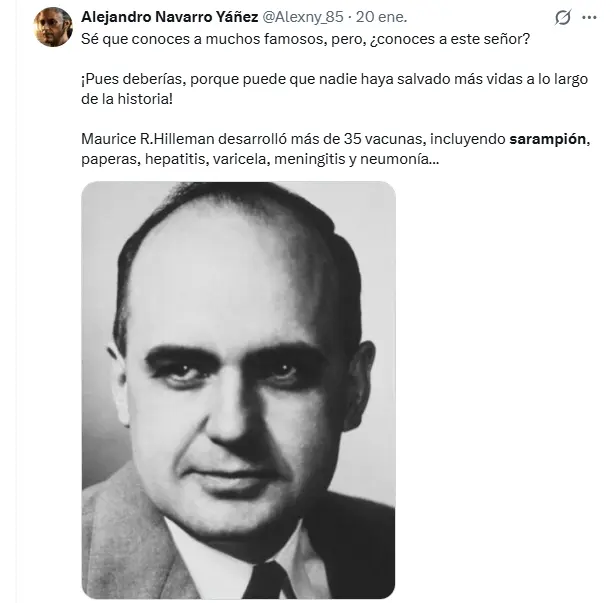Screen dimensions: 614x603
Task: Click the words de la historia!
Action: [x=127, y=99]
